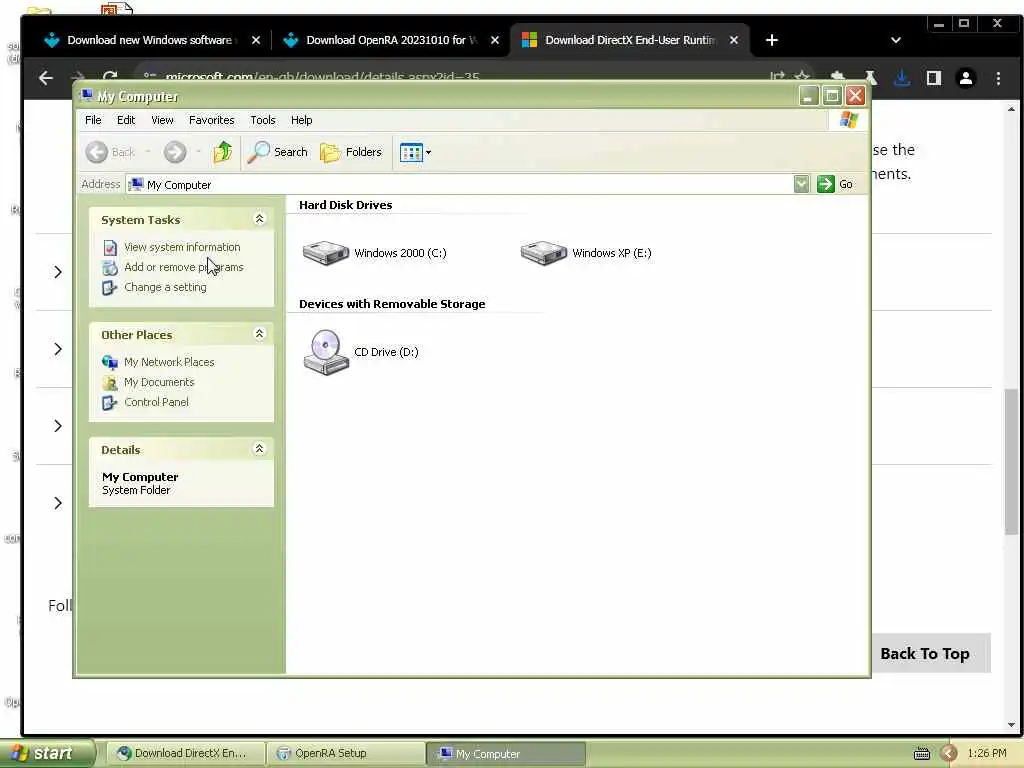Screen dimensions: 1024x768
Task: Open My Network Places link
Action: coord(169,362)
